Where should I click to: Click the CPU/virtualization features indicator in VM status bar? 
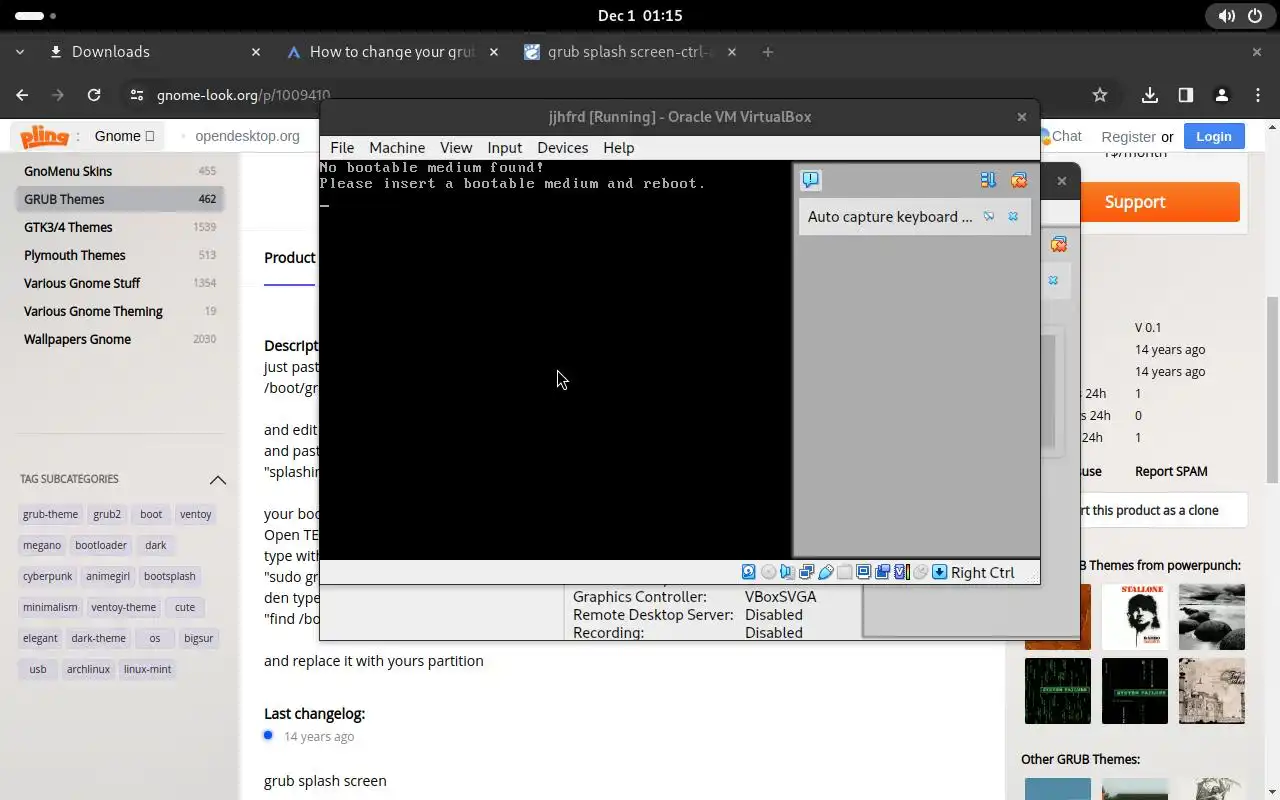(902, 572)
